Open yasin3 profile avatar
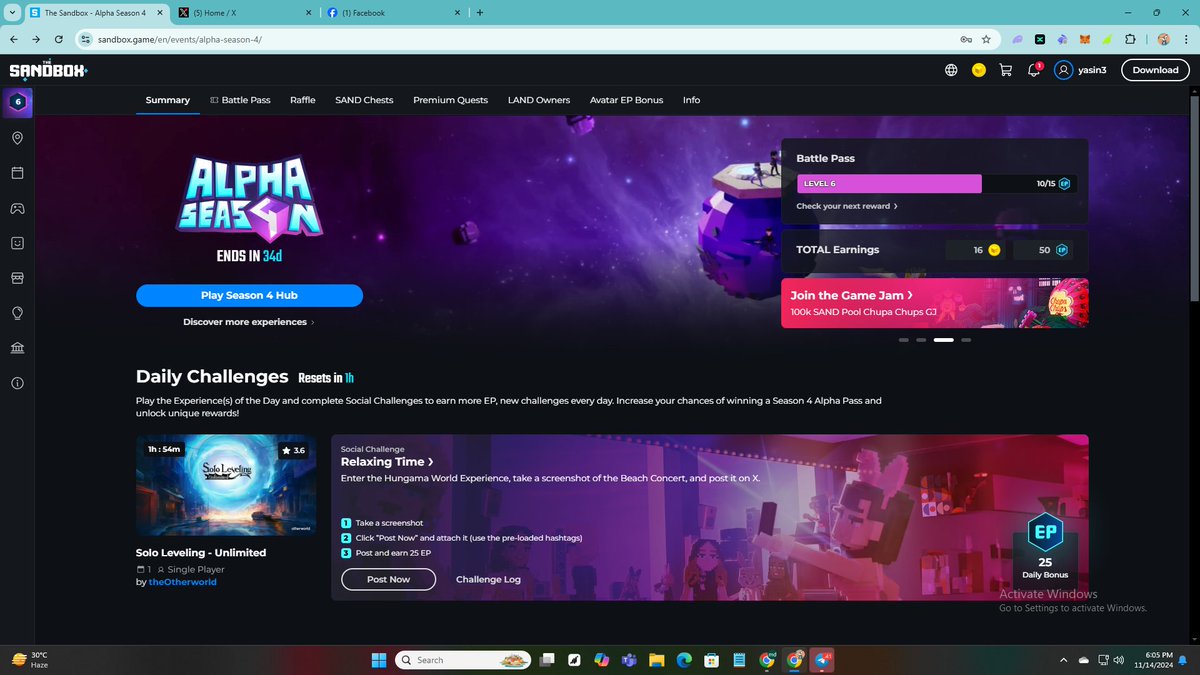Screen dimensions: 1200x675 tap(1063, 70)
